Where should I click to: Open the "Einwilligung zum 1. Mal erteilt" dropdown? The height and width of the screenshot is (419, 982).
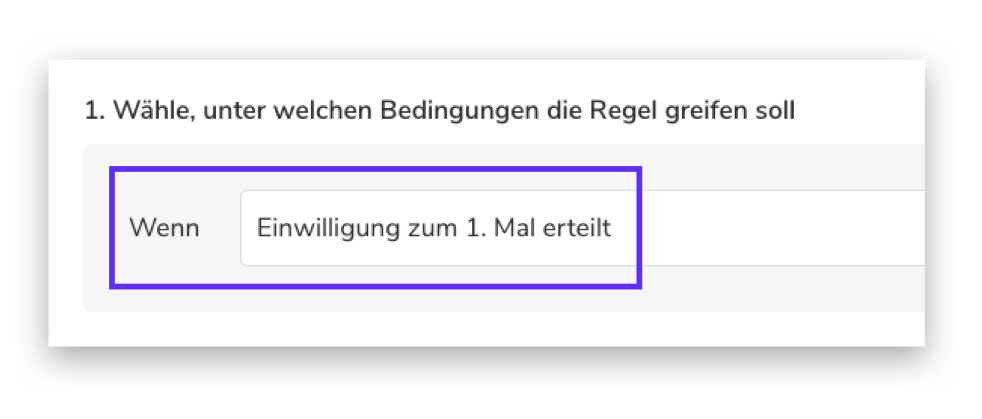[x=580, y=228]
